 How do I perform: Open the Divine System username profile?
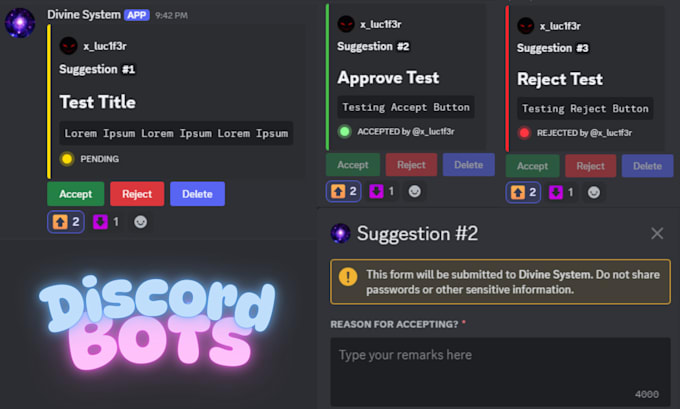coord(84,15)
